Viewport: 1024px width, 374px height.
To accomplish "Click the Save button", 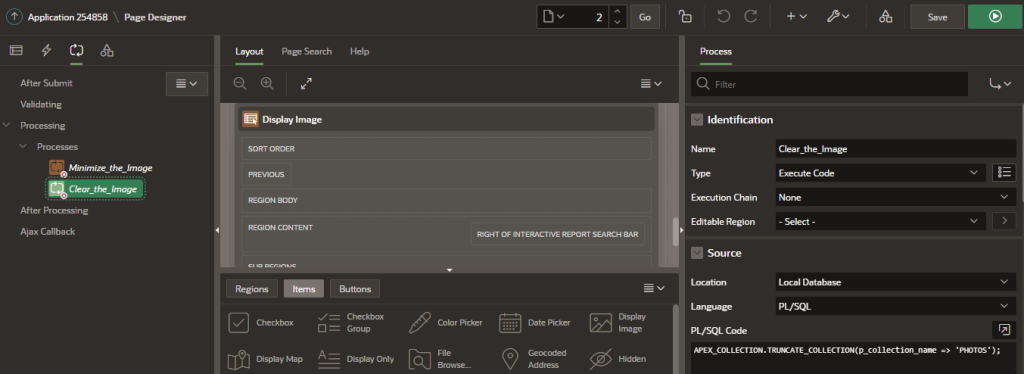I will [937, 17].
